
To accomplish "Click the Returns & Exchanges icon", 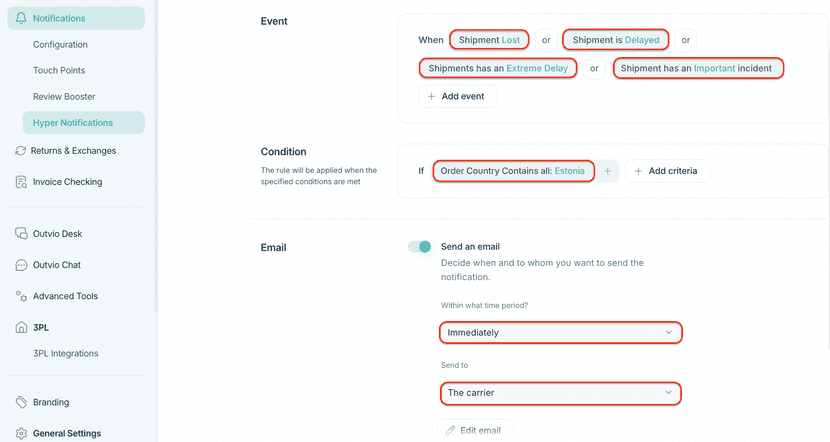I will [x=21, y=151].
